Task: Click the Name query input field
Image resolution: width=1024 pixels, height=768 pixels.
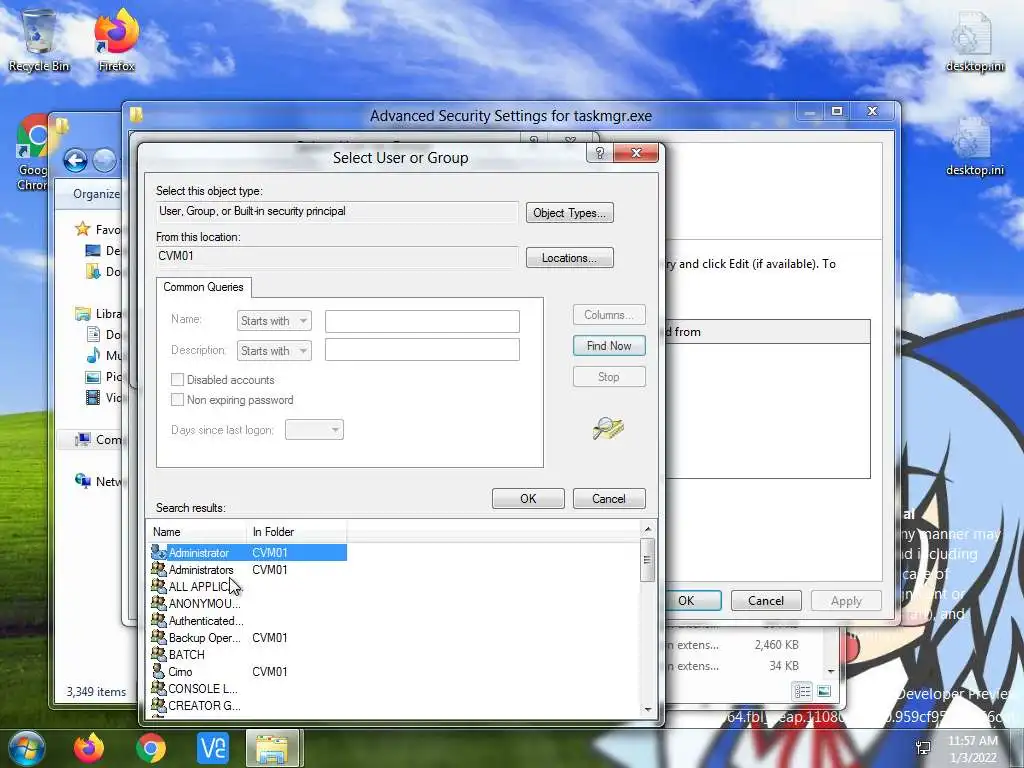Action: 423,321
